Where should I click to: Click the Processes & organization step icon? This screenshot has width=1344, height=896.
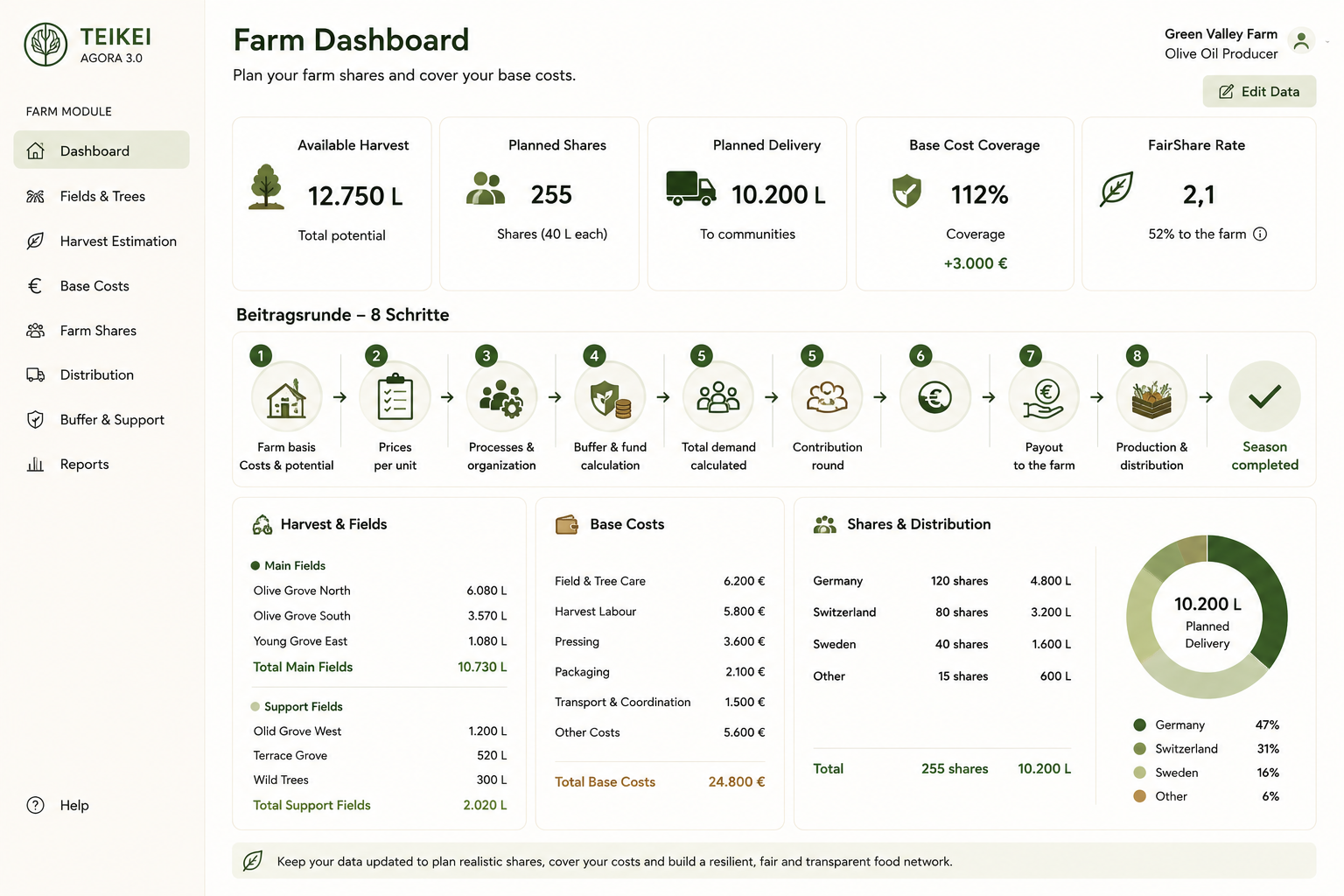[x=502, y=397]
